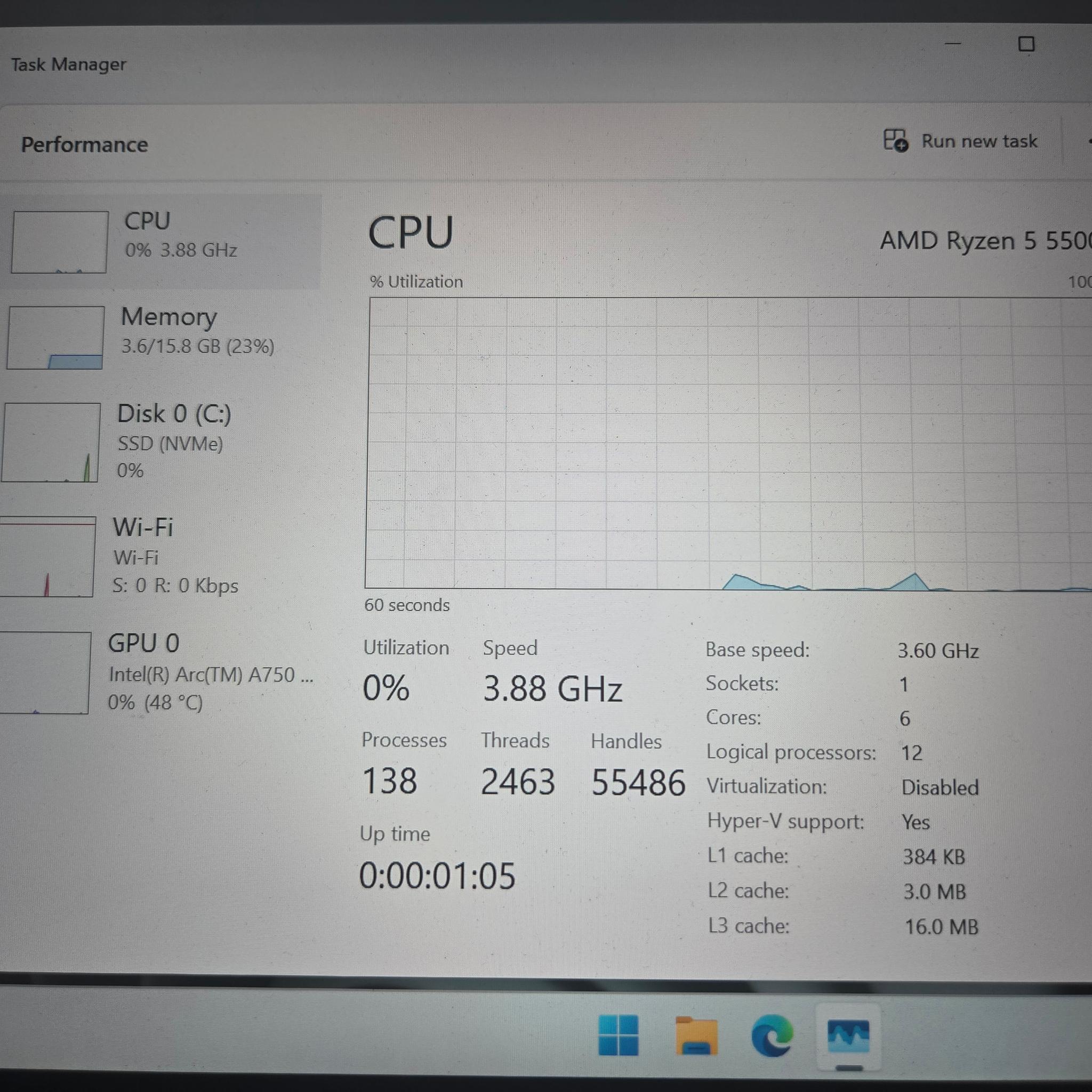Launch Microsoft Edge from taskbar
Screen dimensions: 1092x1092
tap(772, 1035)
